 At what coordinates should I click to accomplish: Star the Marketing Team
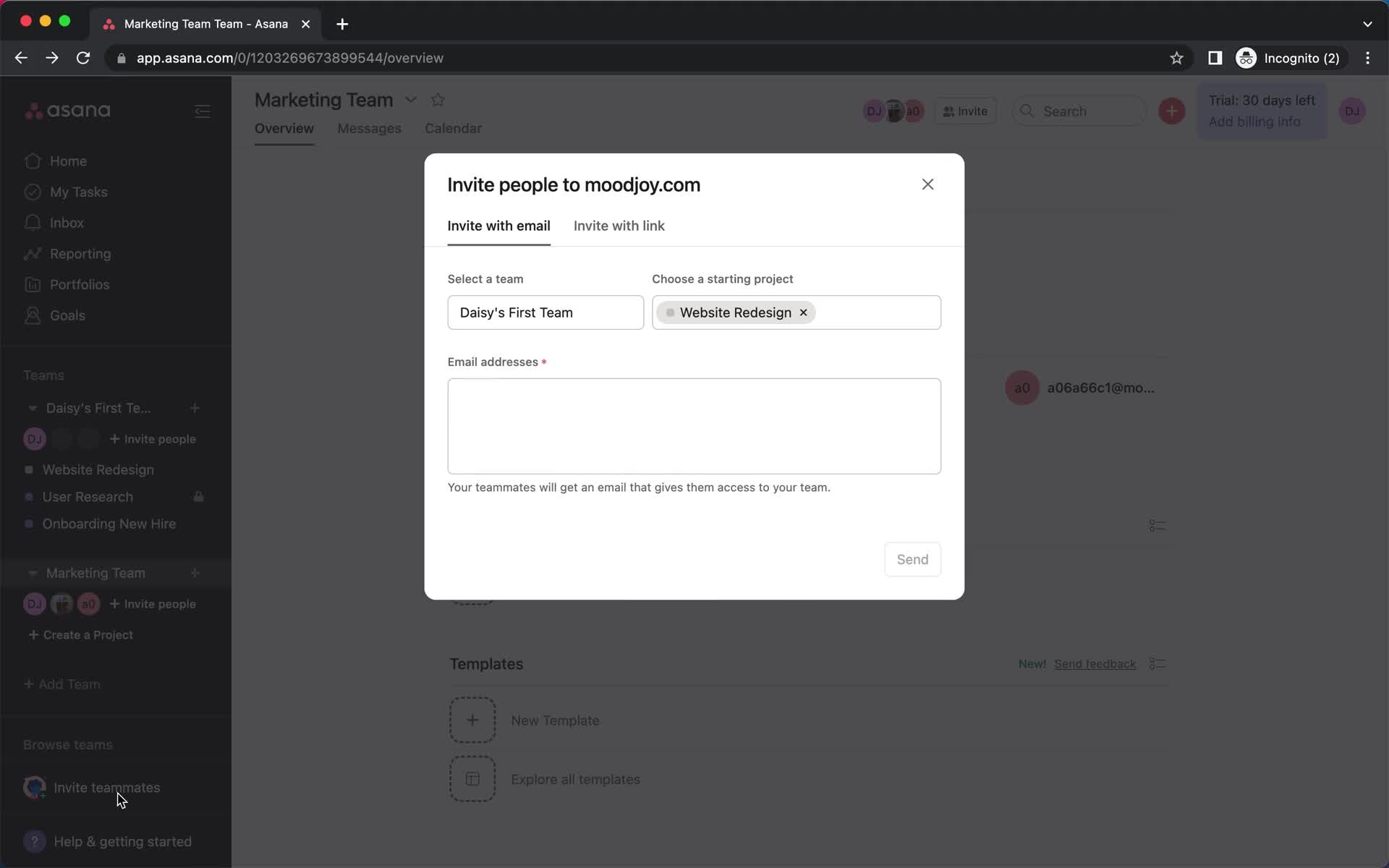coord(438,100)
